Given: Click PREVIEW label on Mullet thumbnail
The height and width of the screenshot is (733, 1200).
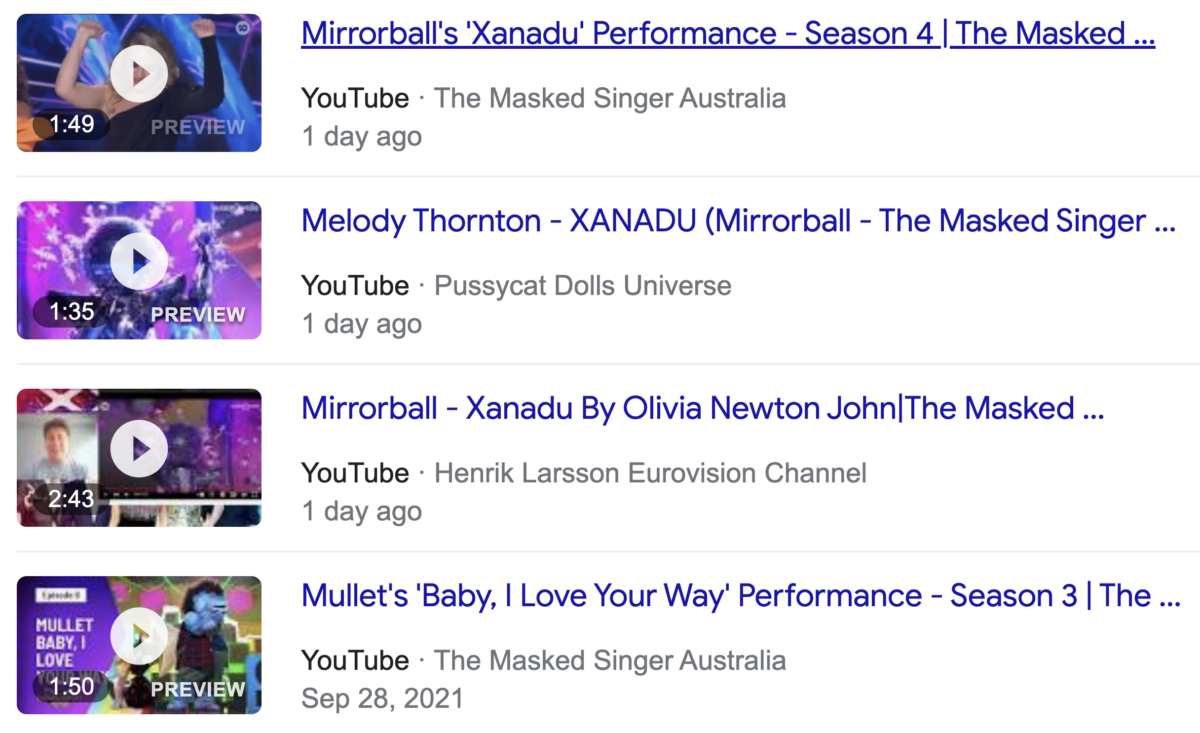Looking at the screenshot, I should 198,689.
